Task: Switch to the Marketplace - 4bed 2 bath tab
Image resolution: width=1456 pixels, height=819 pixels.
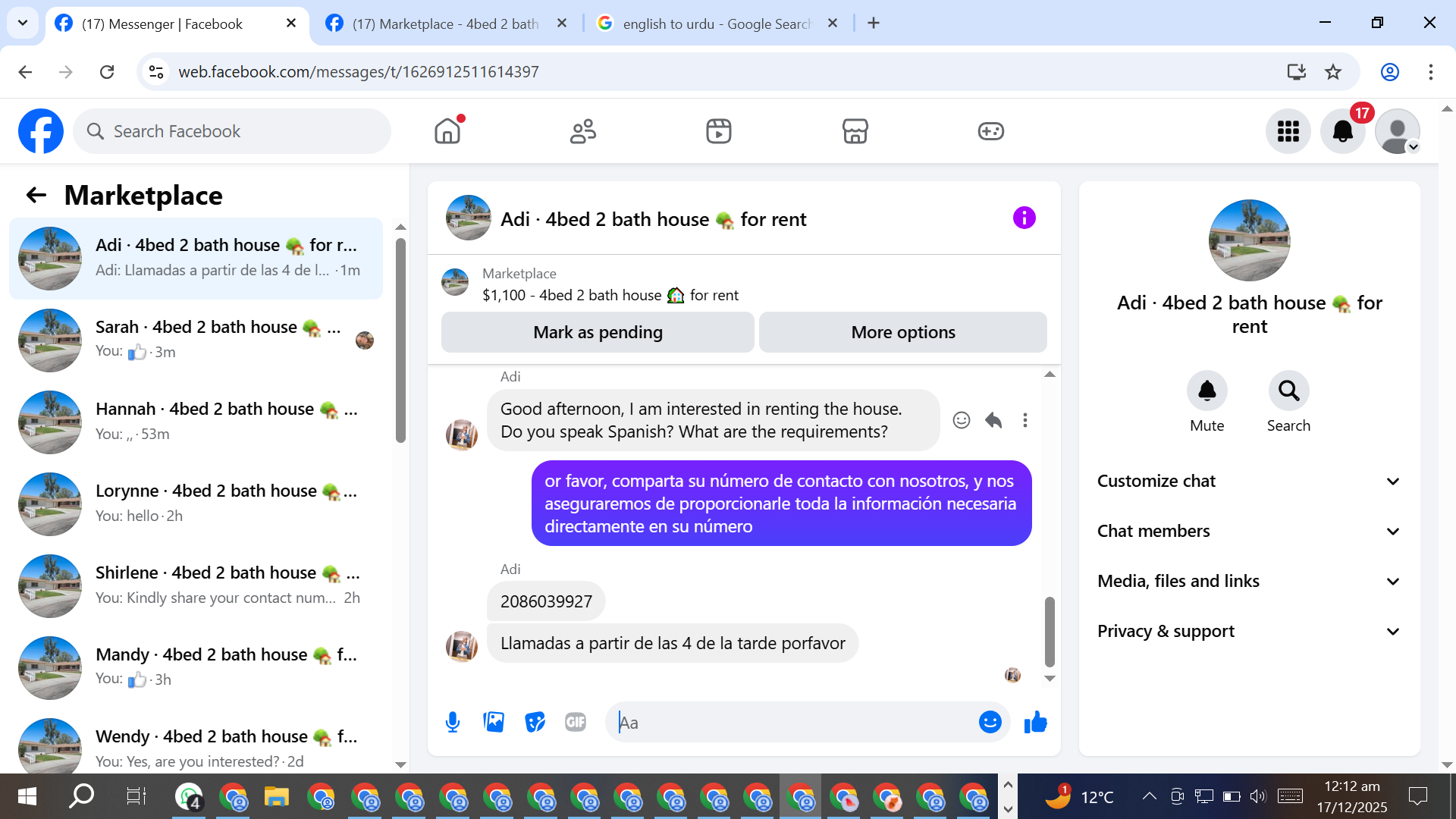Action: 446,24
